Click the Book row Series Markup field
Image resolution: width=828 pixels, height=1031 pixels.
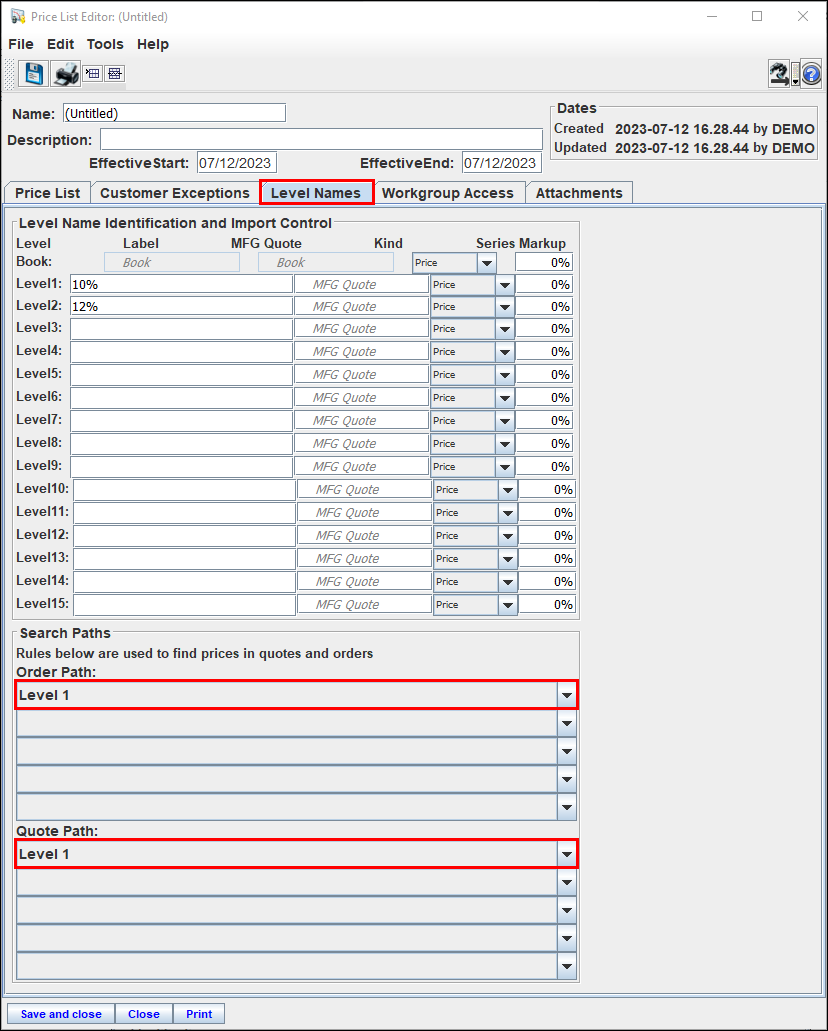tap(544, 262)
